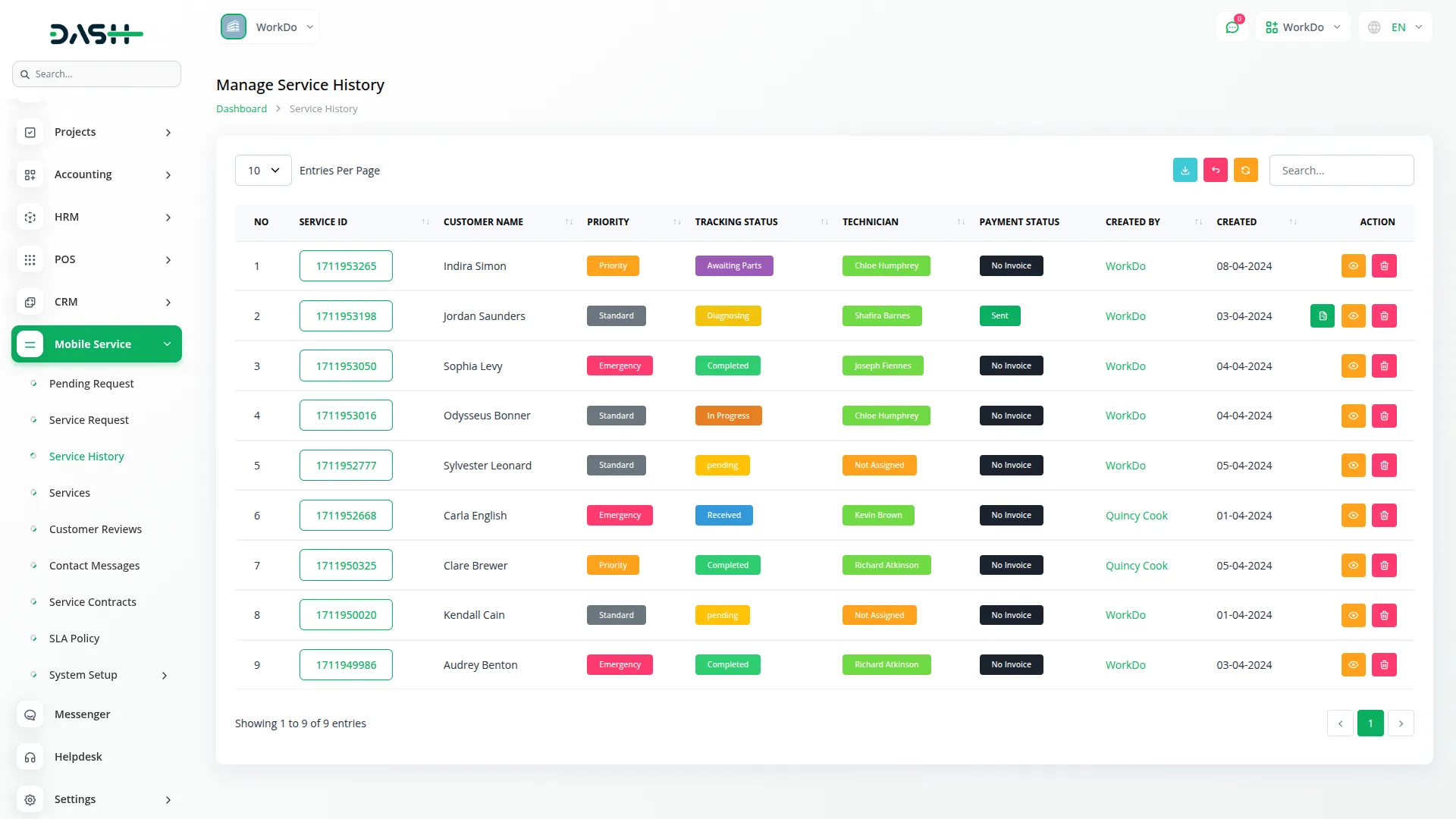Click the Helpdesk headset icon in the sidebar
The image size is (1456, 819).
[x=30, y=757]
